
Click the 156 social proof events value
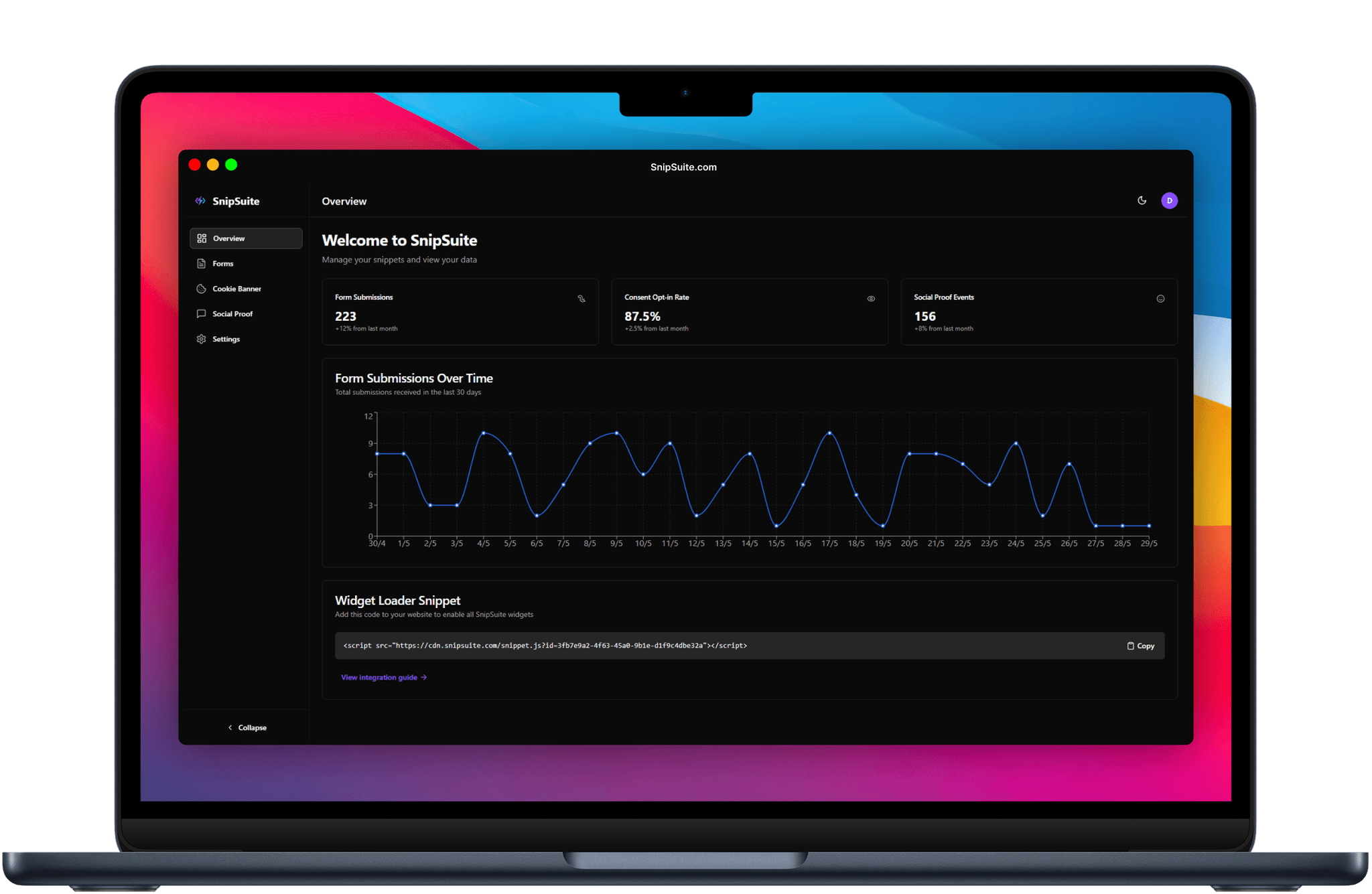925,316
